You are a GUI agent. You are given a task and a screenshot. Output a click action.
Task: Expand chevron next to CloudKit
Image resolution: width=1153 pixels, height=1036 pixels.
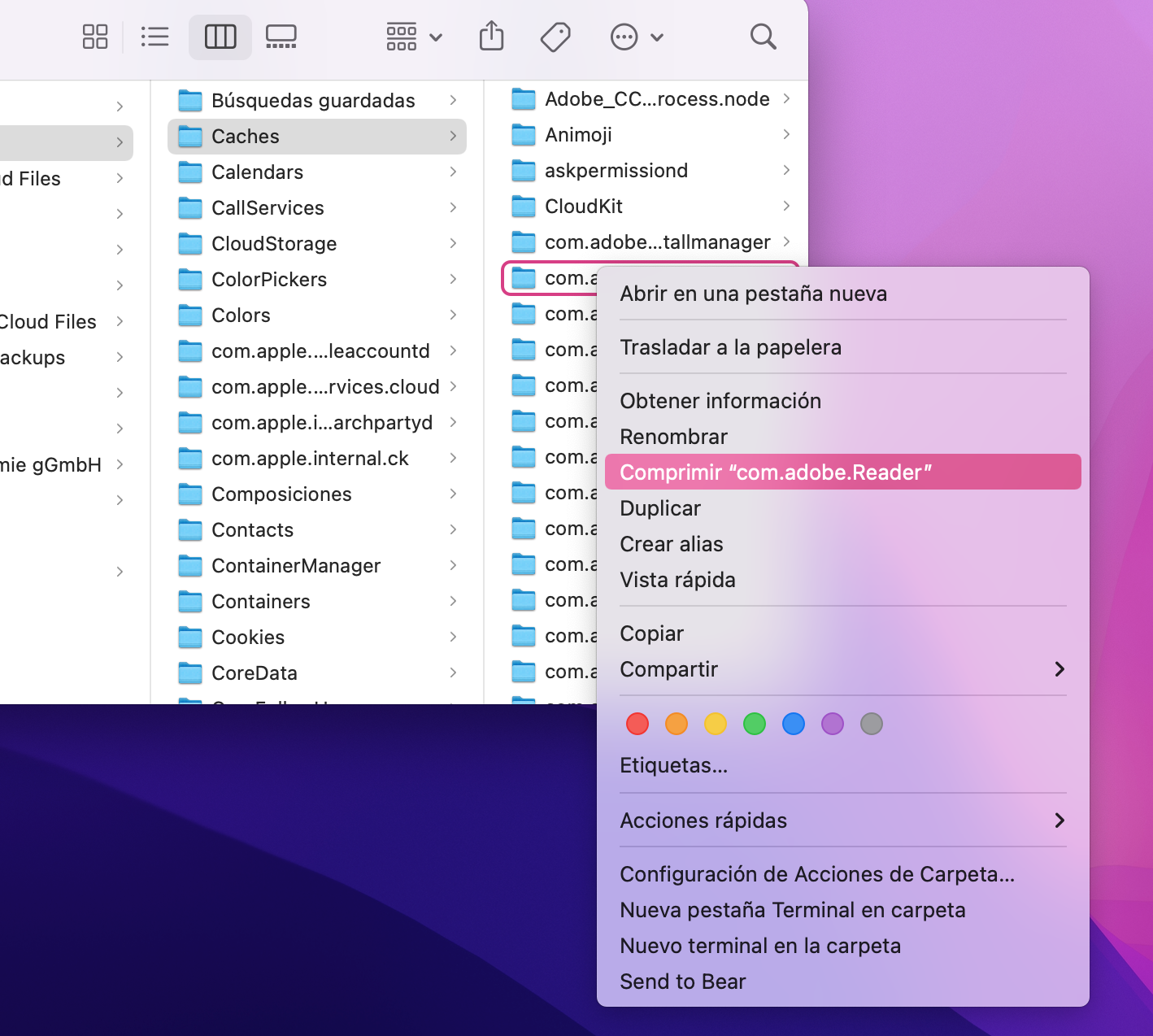pos(786,207)
